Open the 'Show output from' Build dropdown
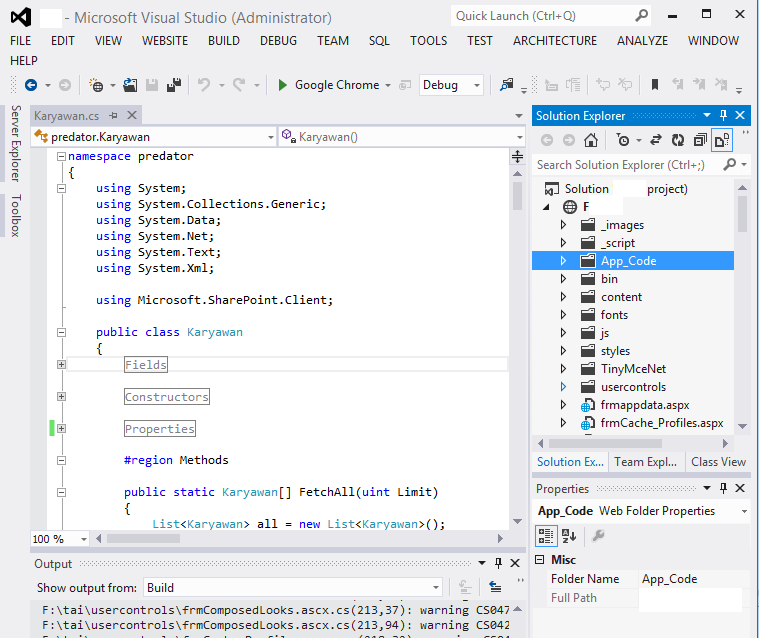The width and height of the screenshot is (759, 638). [x=293, y=588]
